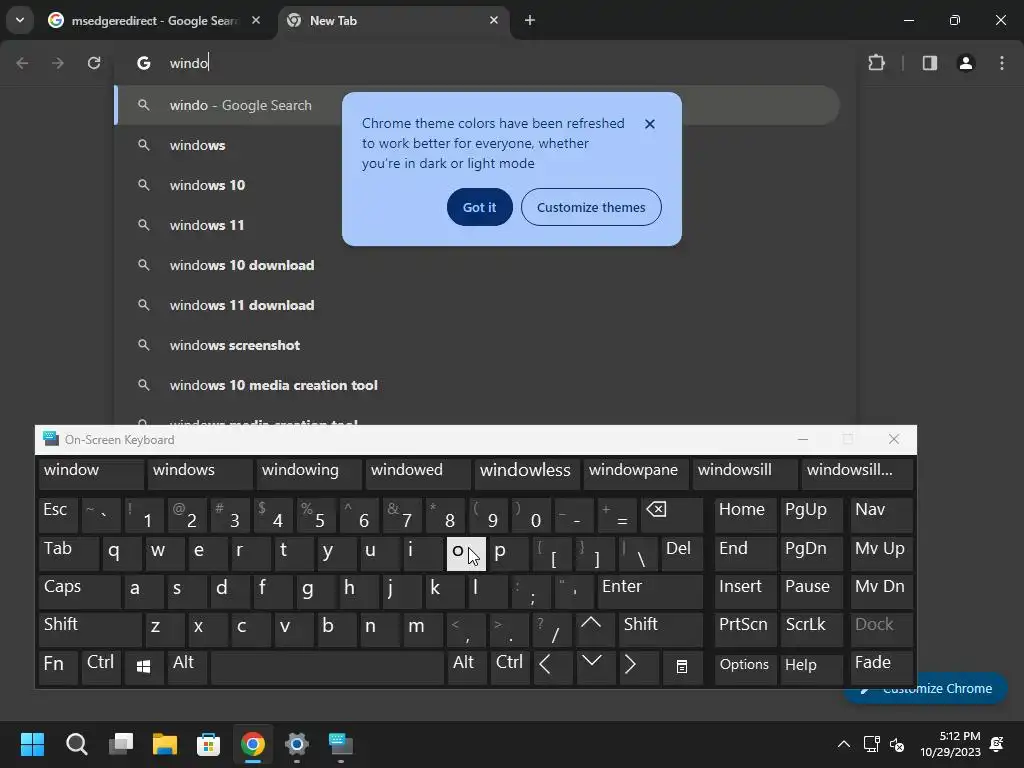The width and height of the screenshot is (1024, 768).
Task: Tap the left arrow key on keyboard
Action: [552, 666]
